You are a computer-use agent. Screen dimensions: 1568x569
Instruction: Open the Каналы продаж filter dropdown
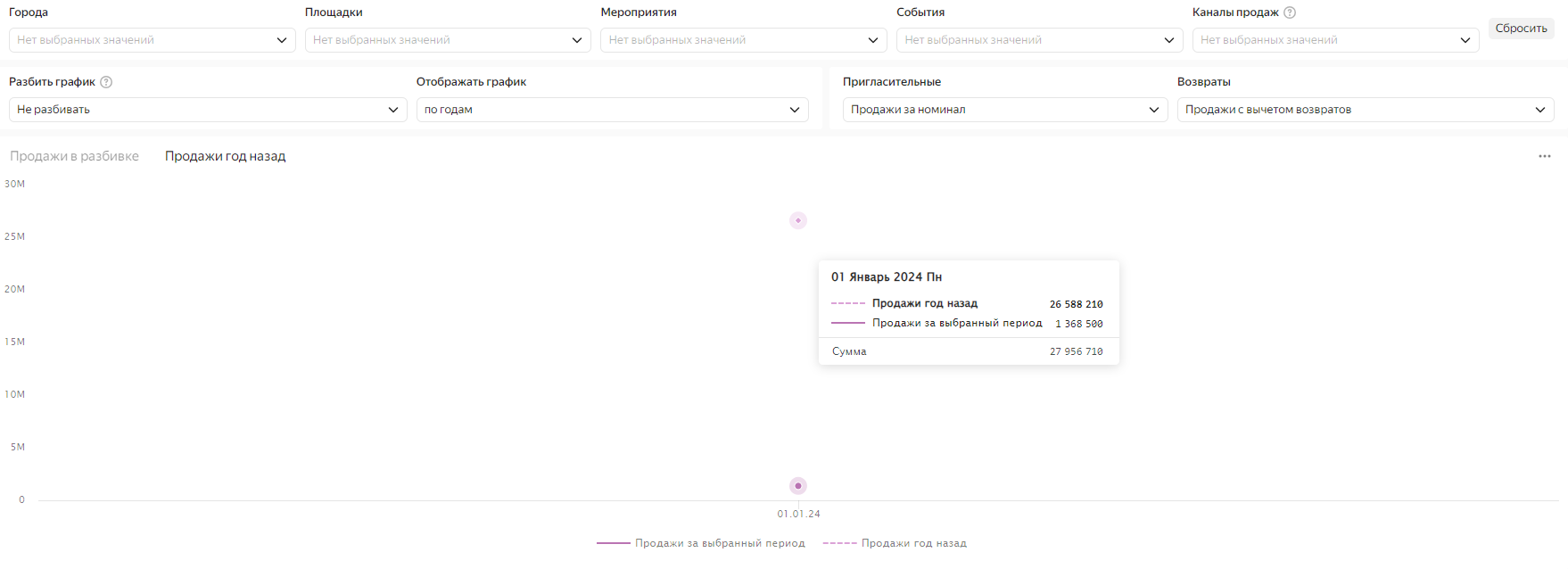(1335, 40)
